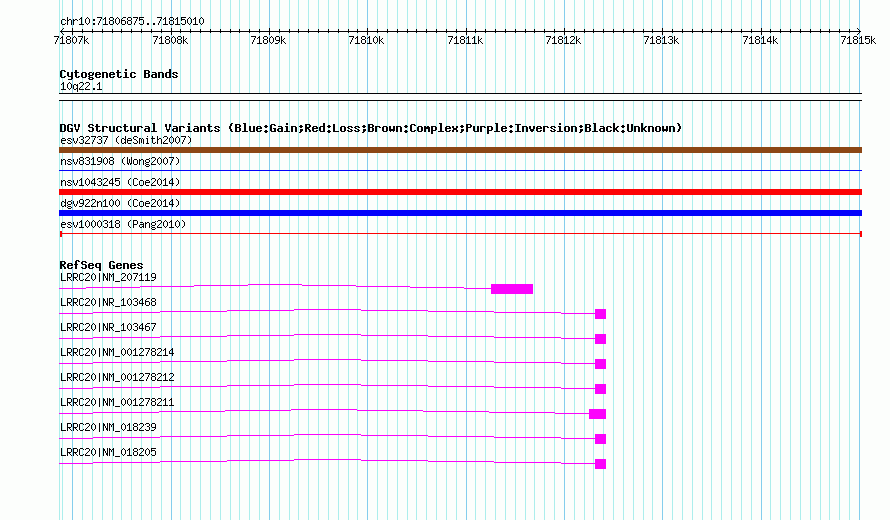Select the LRRC20|NM_001278214 transcript label
Viewport: 890px width, 520px height.
coord(117,353)
